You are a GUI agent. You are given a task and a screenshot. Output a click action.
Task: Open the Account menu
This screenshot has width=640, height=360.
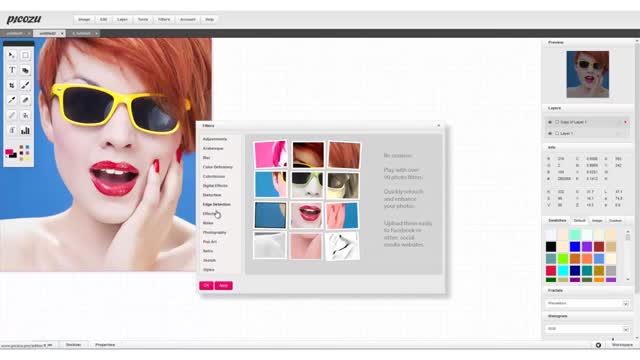point(188,20)
